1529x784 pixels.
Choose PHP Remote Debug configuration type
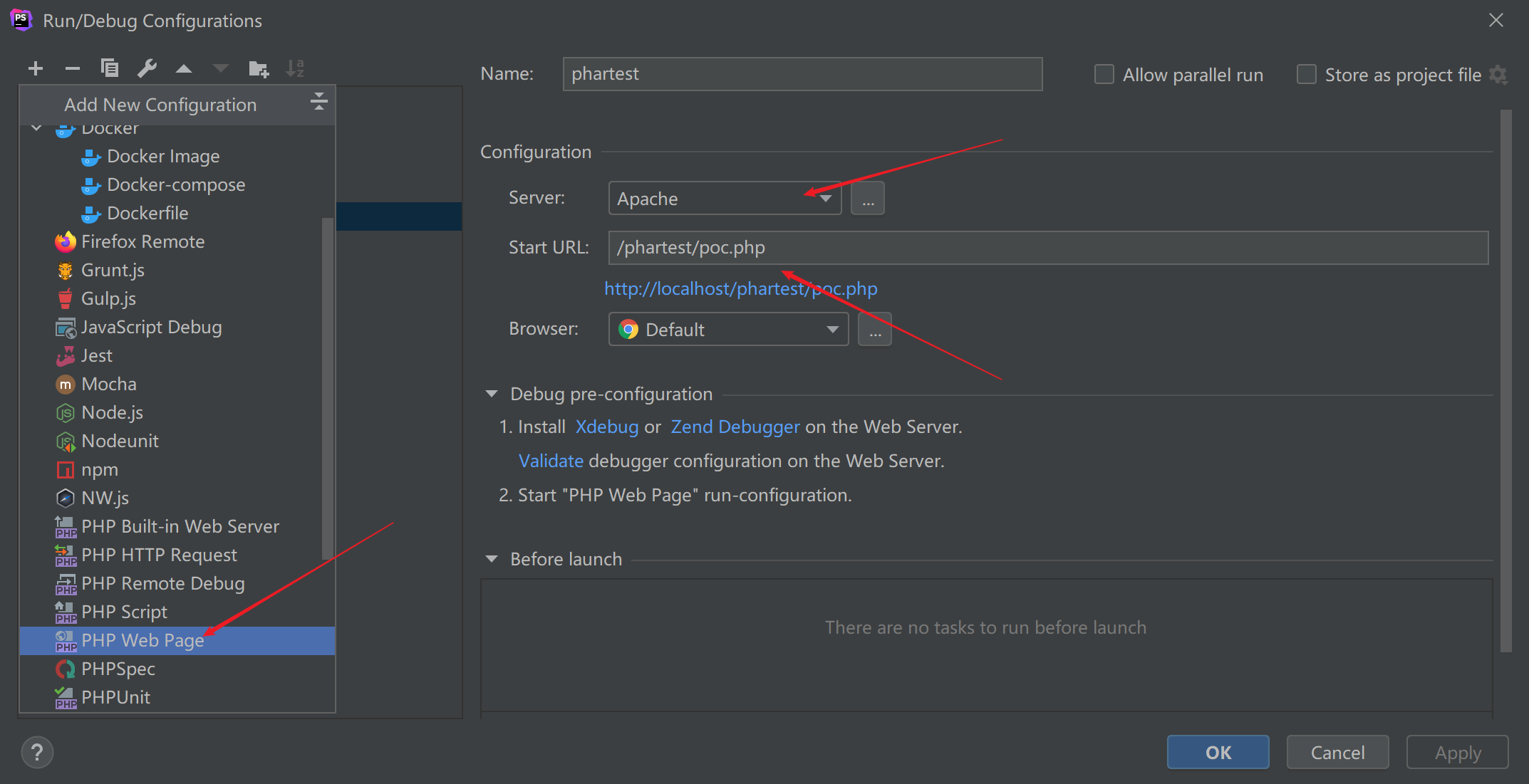click(x=162, y=583)
